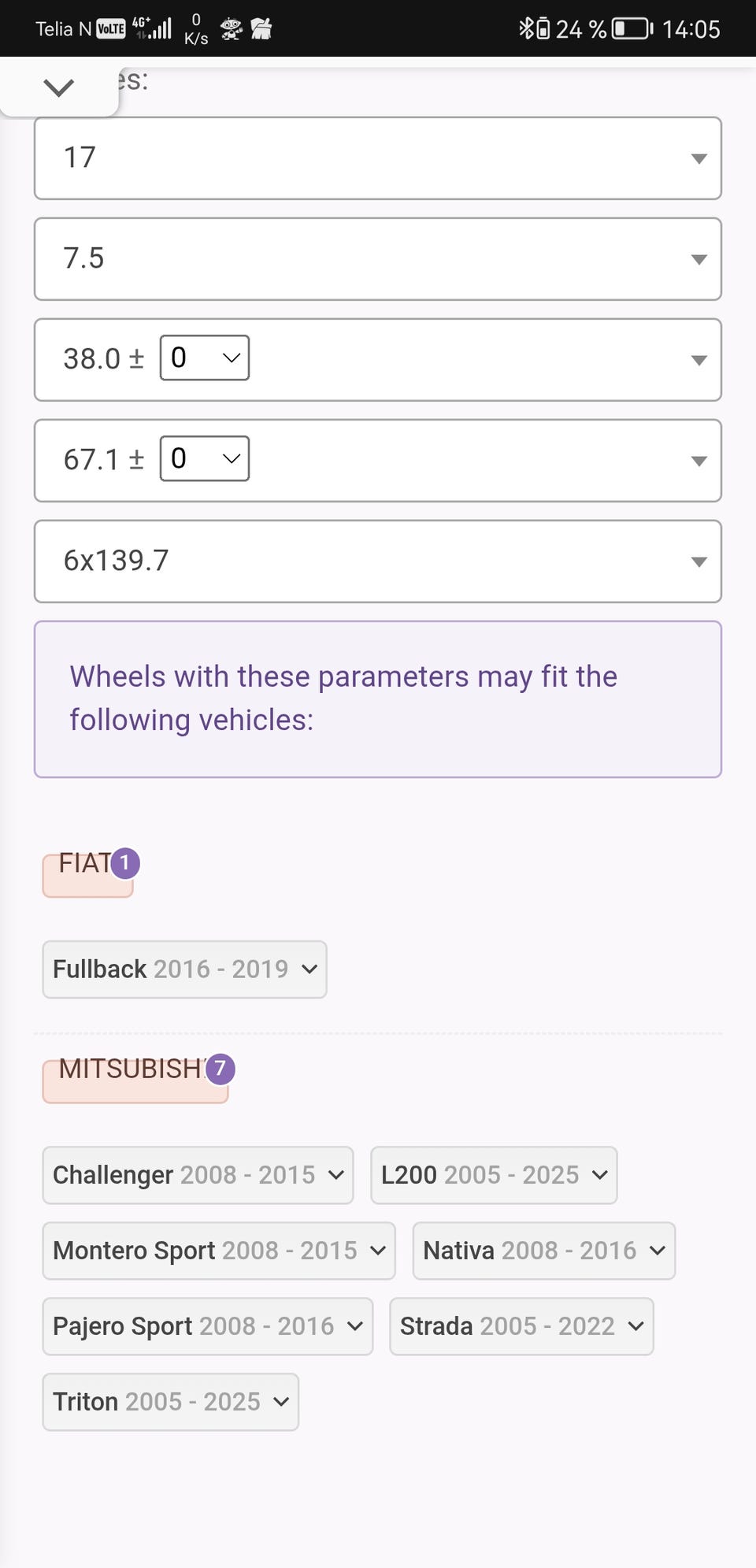Tap the Bluetooth icon in status bar
Screen dimensions: 756x1568
[x=525, y=29]
